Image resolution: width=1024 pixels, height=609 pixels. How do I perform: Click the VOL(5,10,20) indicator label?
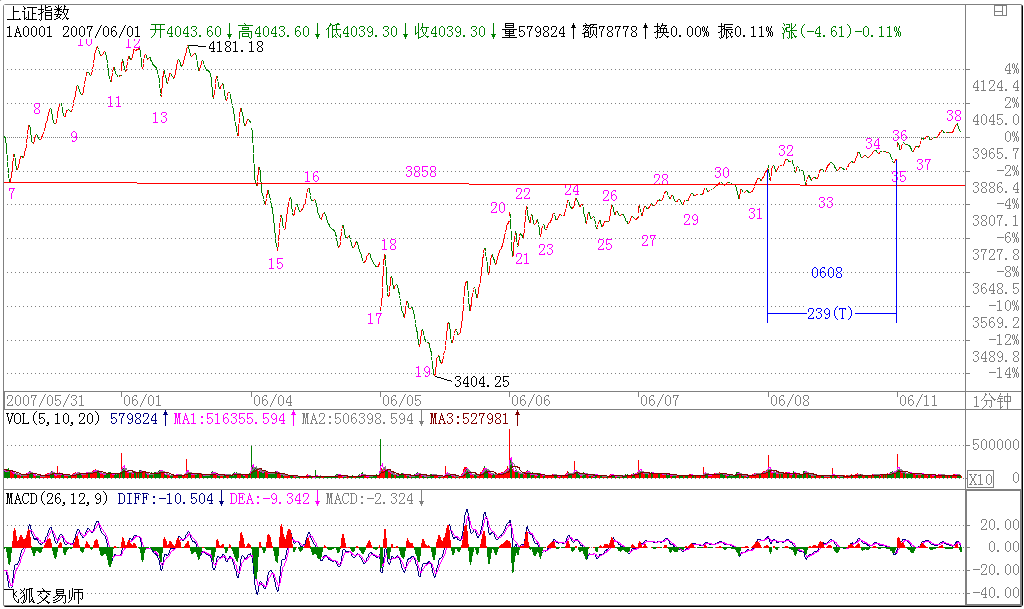55,419
